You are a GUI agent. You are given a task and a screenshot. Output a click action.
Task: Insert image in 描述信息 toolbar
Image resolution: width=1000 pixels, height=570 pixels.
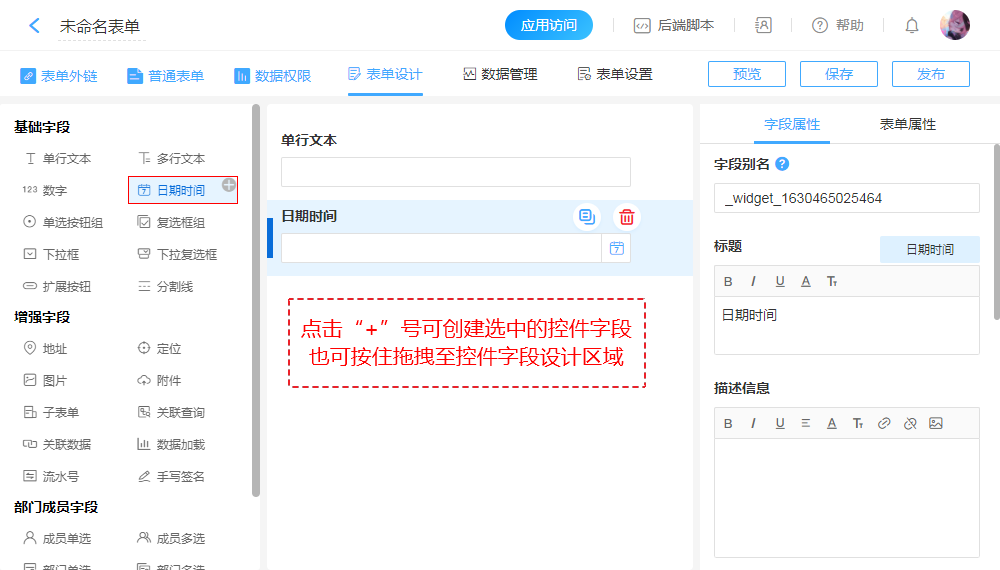point(936,423)
